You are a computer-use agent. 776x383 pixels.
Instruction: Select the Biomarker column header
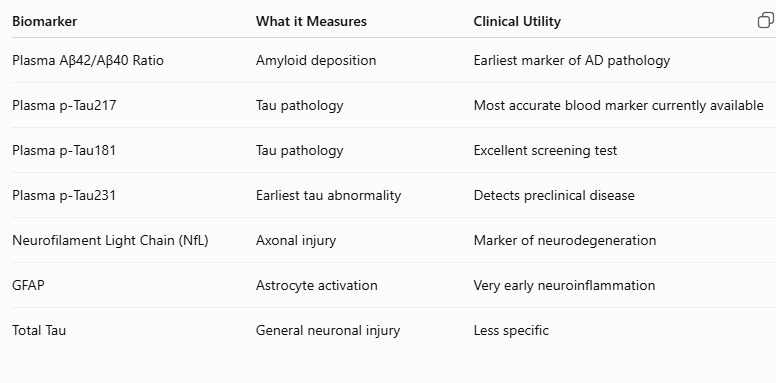45,21
